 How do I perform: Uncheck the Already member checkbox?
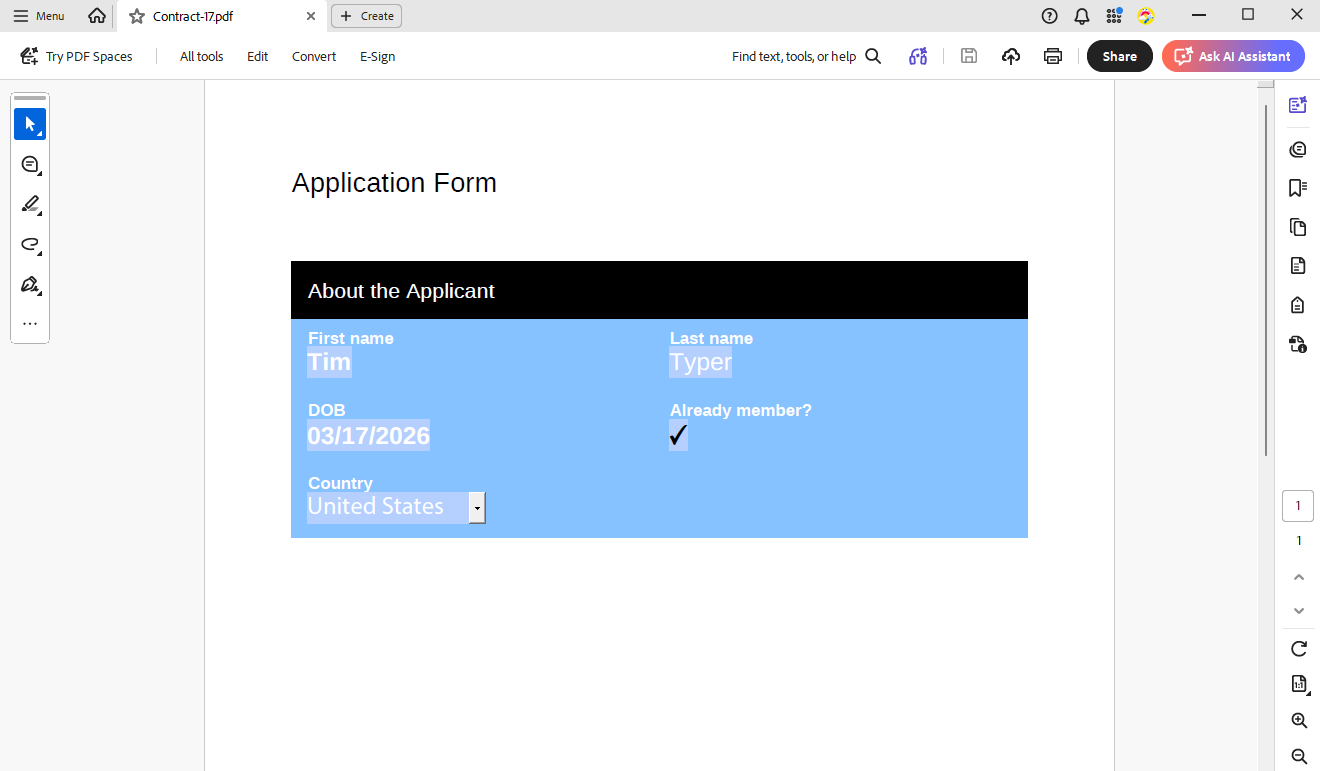pyautogui.click(x=678, y=436)
